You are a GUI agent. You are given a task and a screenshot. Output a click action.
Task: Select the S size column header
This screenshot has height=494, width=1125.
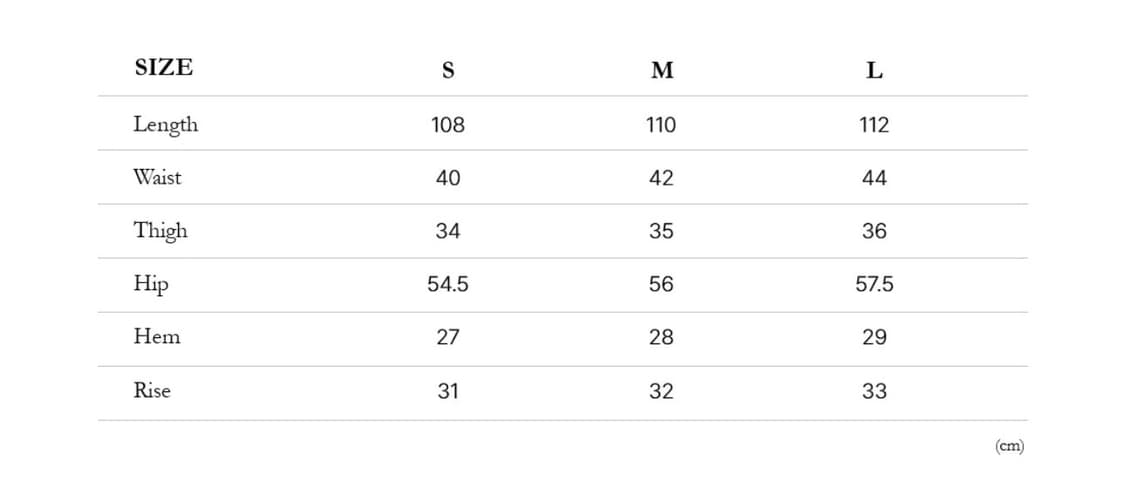pyautogui.click(x=448, y=71)
